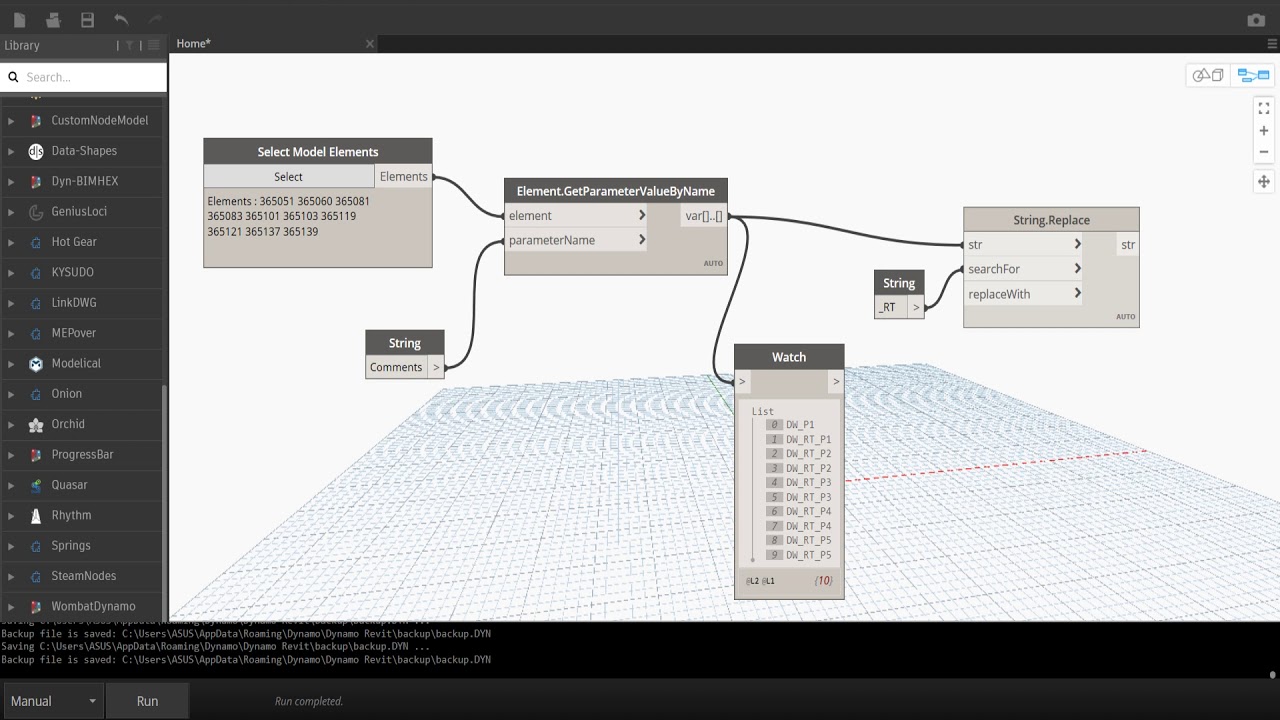The height and width of the screenshot is (720, 1280).
Task: Open the Home* workspace tab
Action: tap(194, 44)
